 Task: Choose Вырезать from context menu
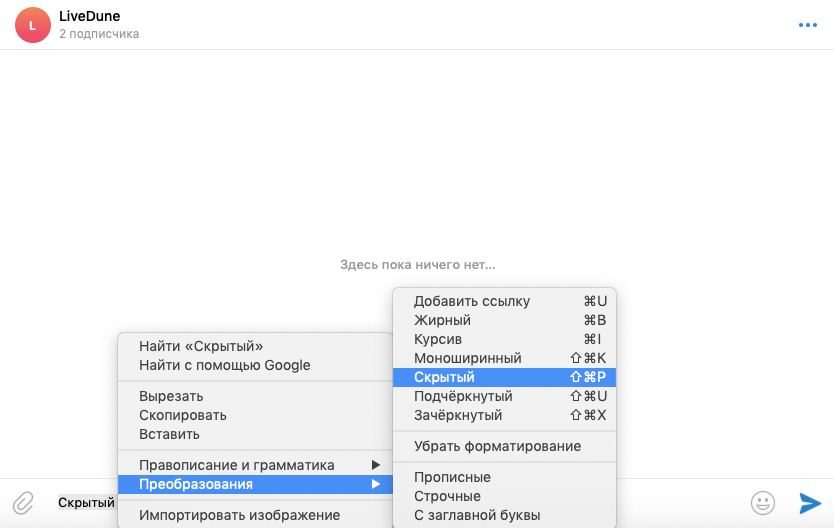172,396
